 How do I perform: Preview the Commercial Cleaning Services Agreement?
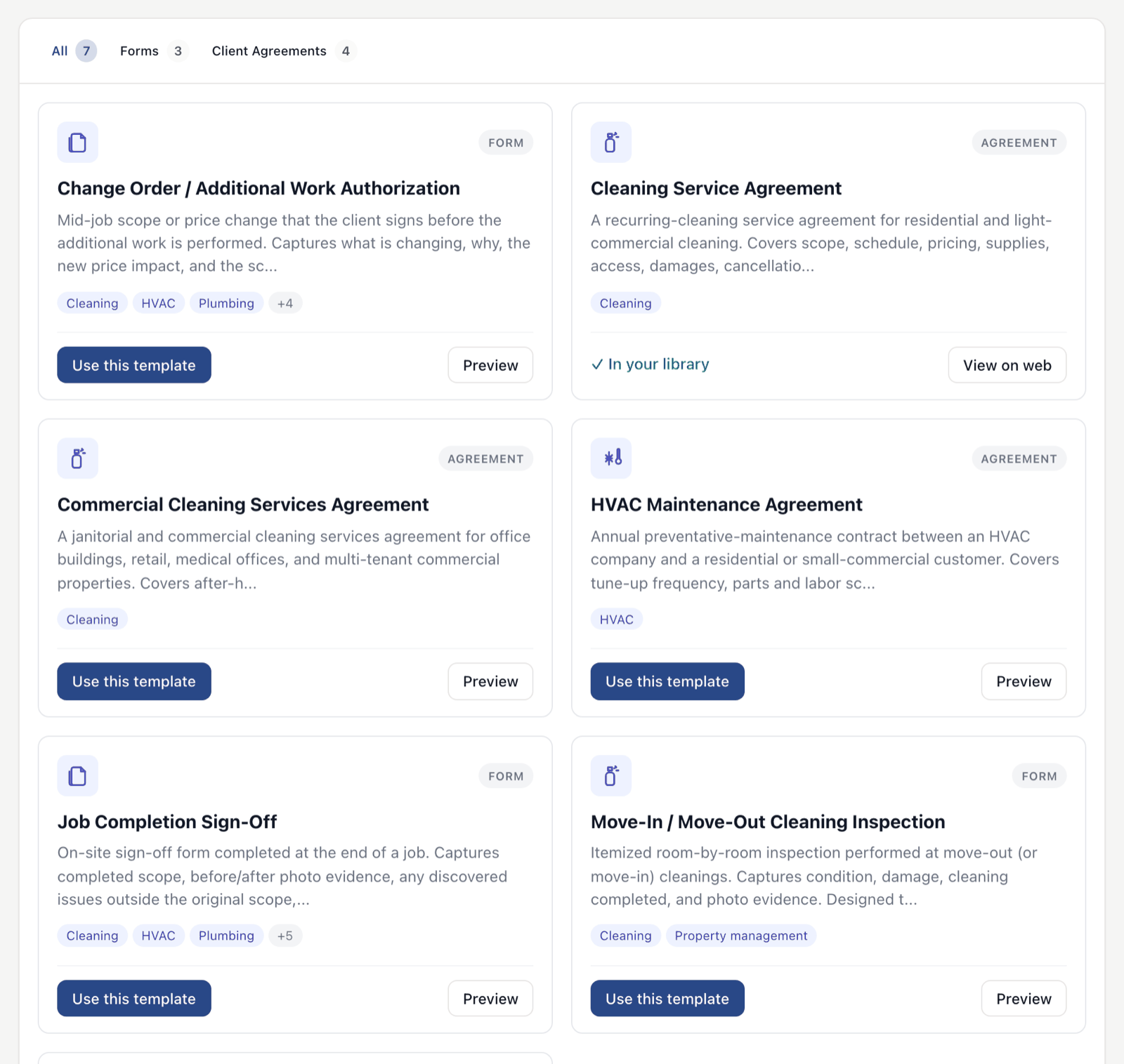[490, 681]
